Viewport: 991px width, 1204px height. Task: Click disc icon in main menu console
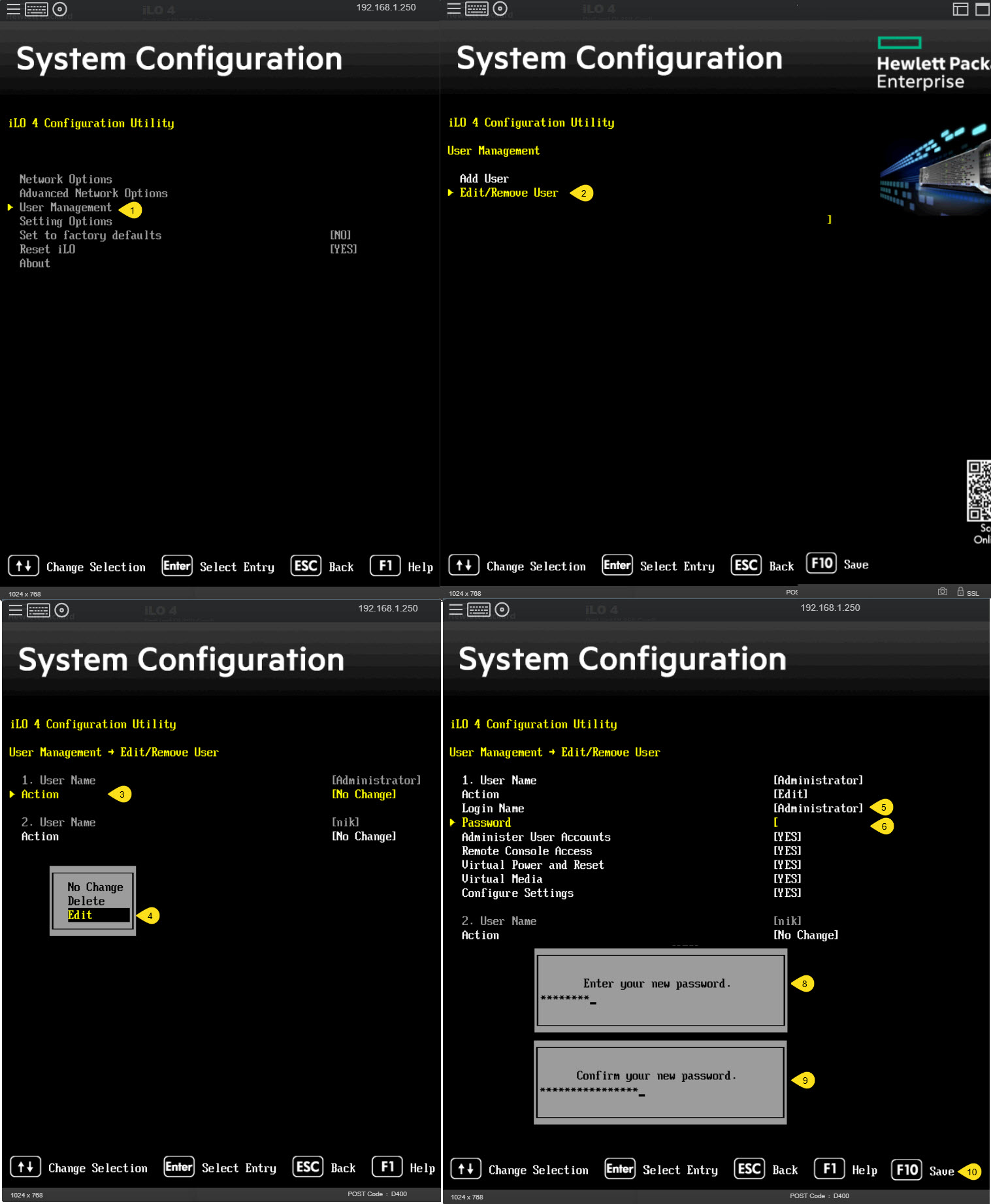[x=59, y=9]
